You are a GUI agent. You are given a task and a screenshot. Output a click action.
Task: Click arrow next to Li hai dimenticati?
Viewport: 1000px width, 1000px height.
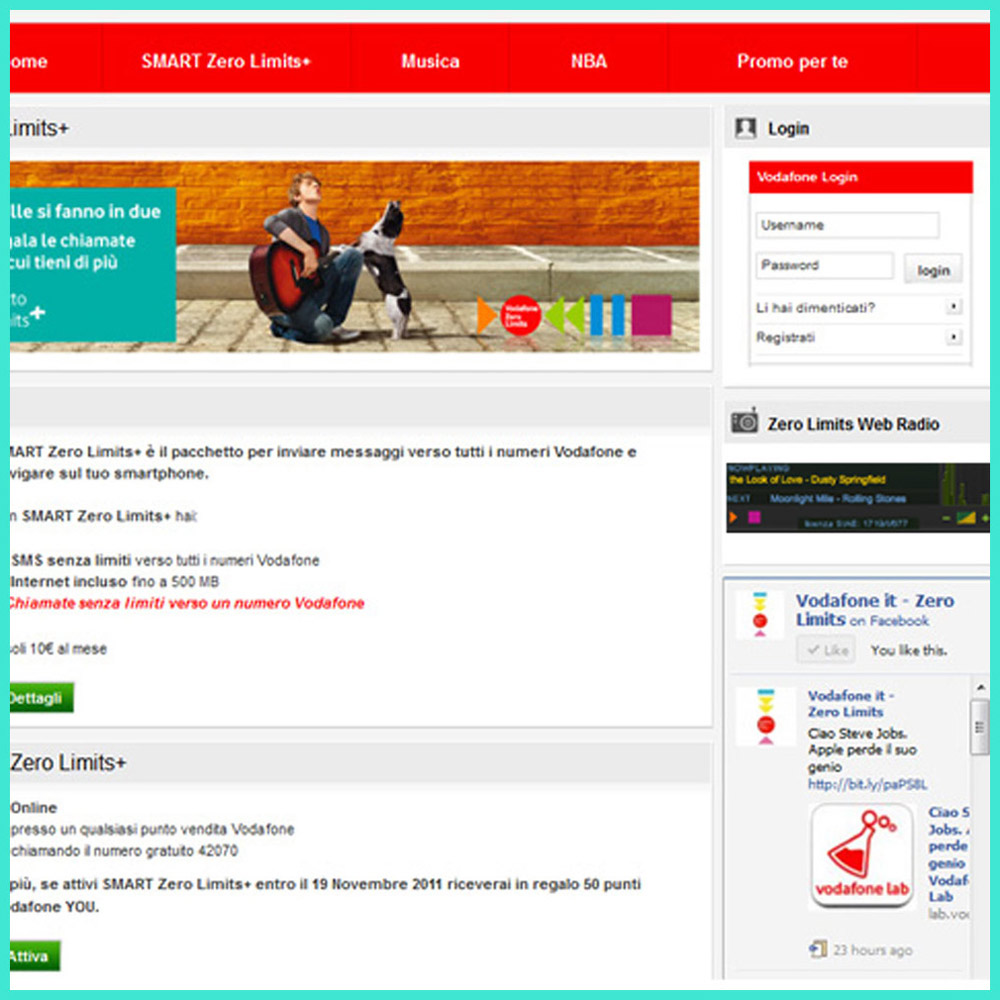point(953,307)
